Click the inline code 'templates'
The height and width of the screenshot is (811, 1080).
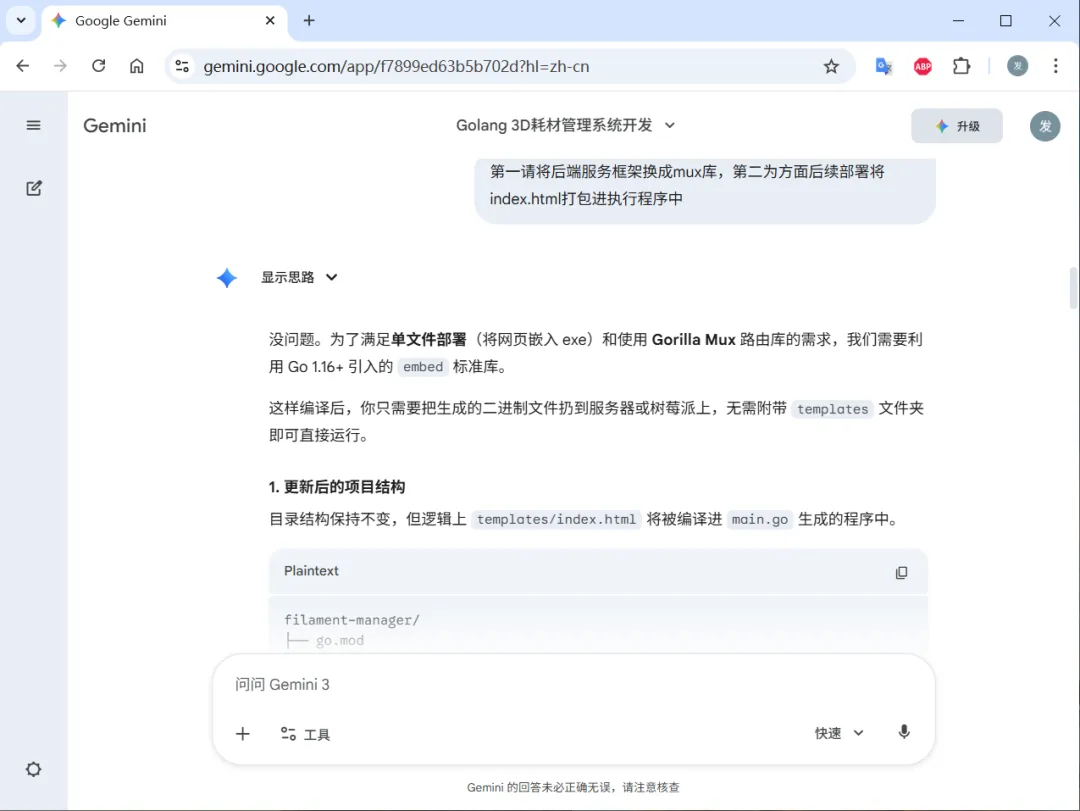point(832,409)
